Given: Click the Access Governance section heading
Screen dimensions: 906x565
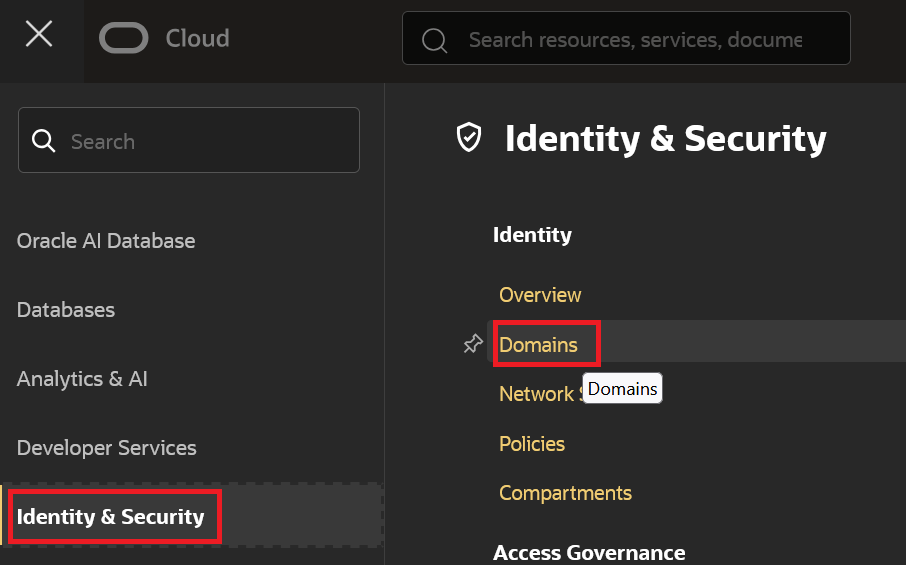Looking at the screenshot, I should [x=589, y=553].
